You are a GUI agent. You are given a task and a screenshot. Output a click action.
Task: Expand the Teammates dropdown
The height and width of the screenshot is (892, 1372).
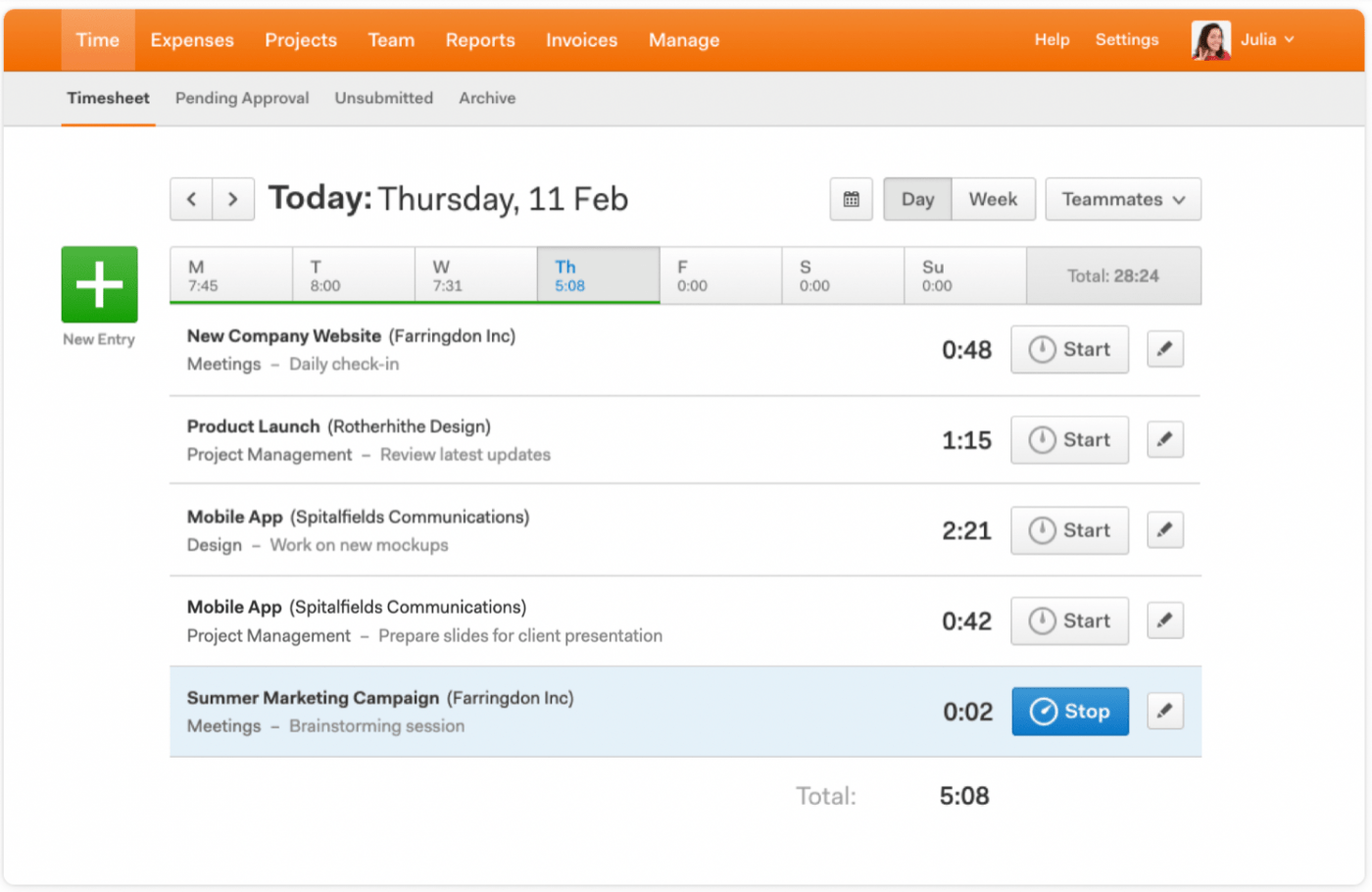pos(1123,199)
